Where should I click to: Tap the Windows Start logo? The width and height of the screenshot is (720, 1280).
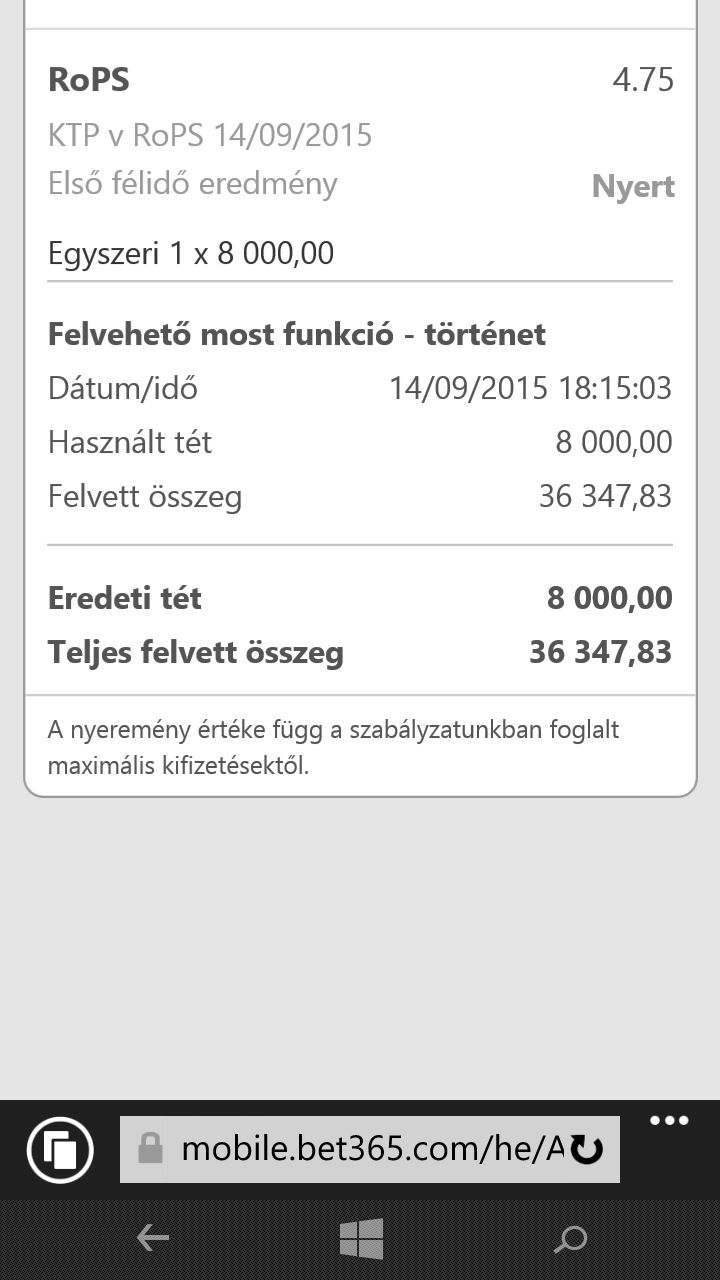361,1239
